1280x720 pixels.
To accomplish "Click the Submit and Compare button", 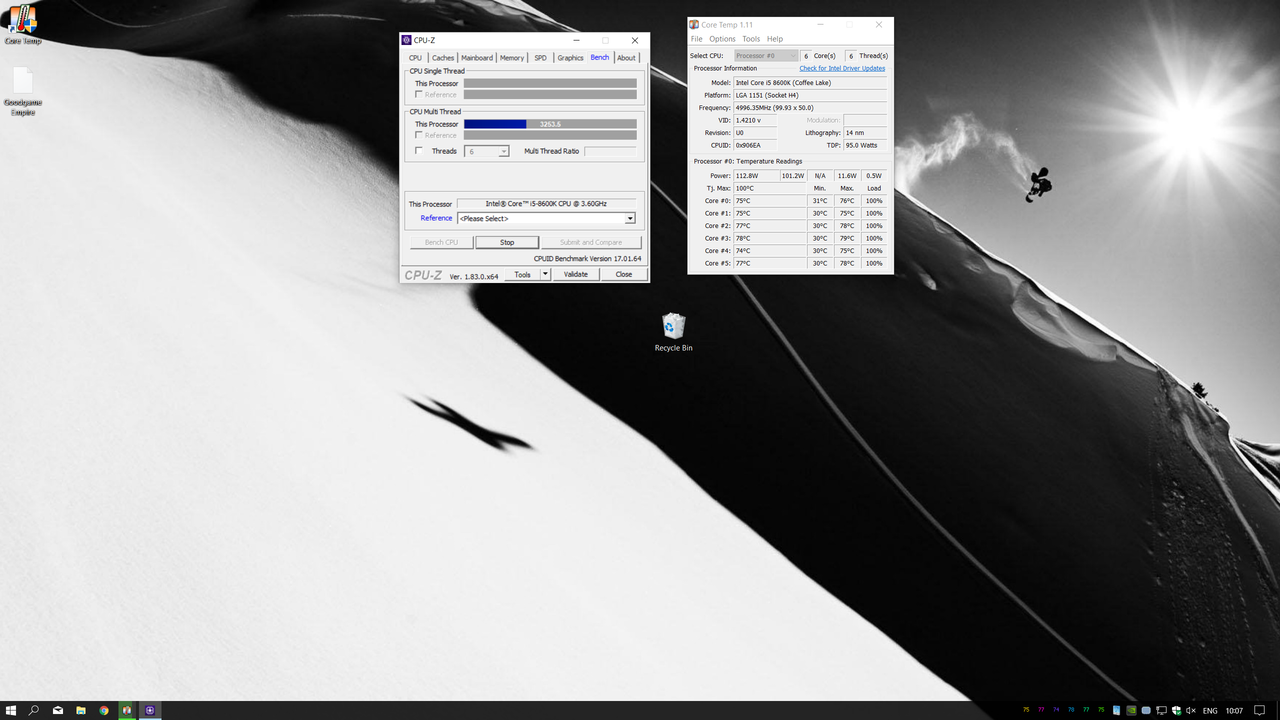I will tap(591, 242).
